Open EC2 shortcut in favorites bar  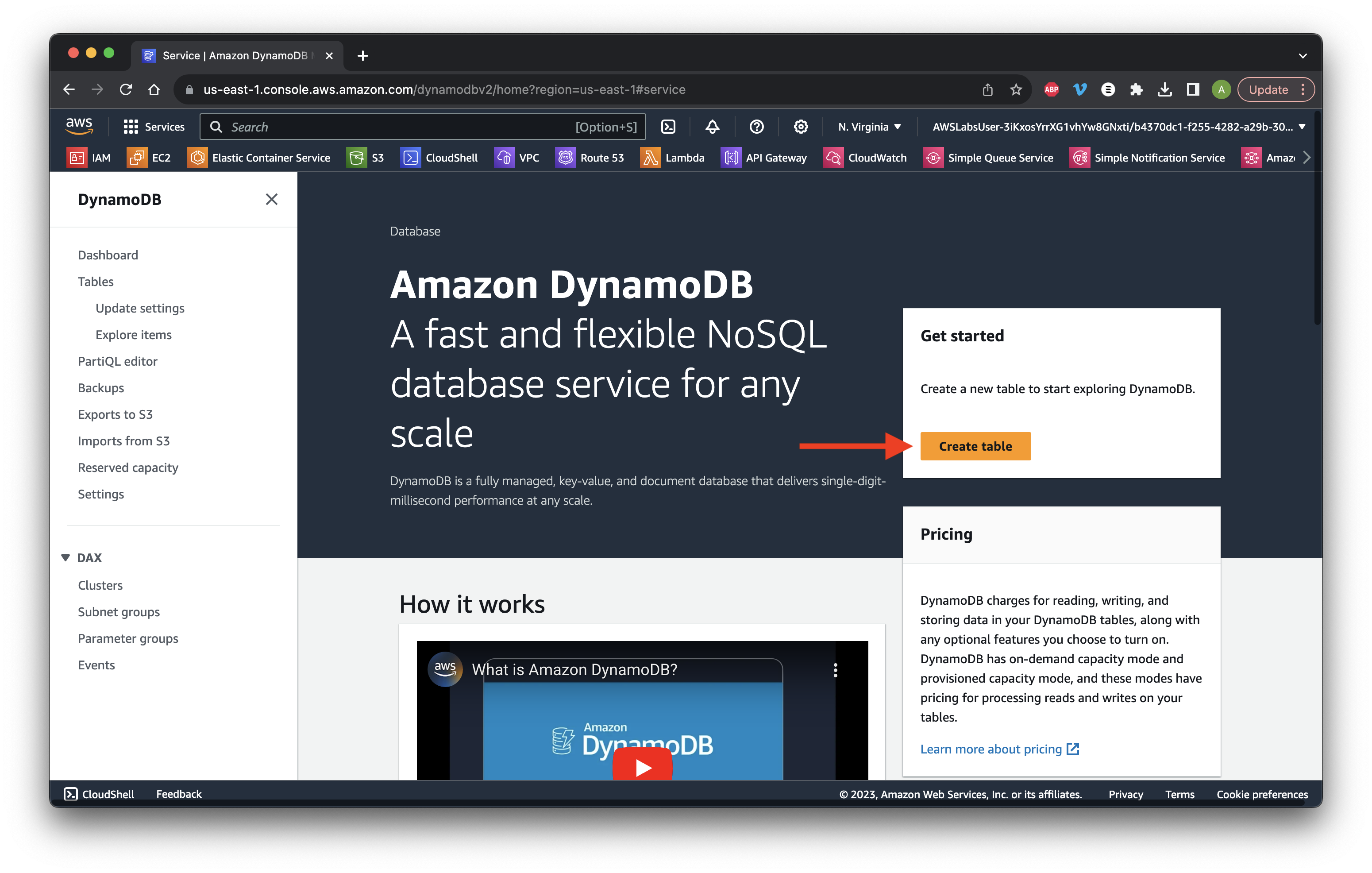click(149, 158)
